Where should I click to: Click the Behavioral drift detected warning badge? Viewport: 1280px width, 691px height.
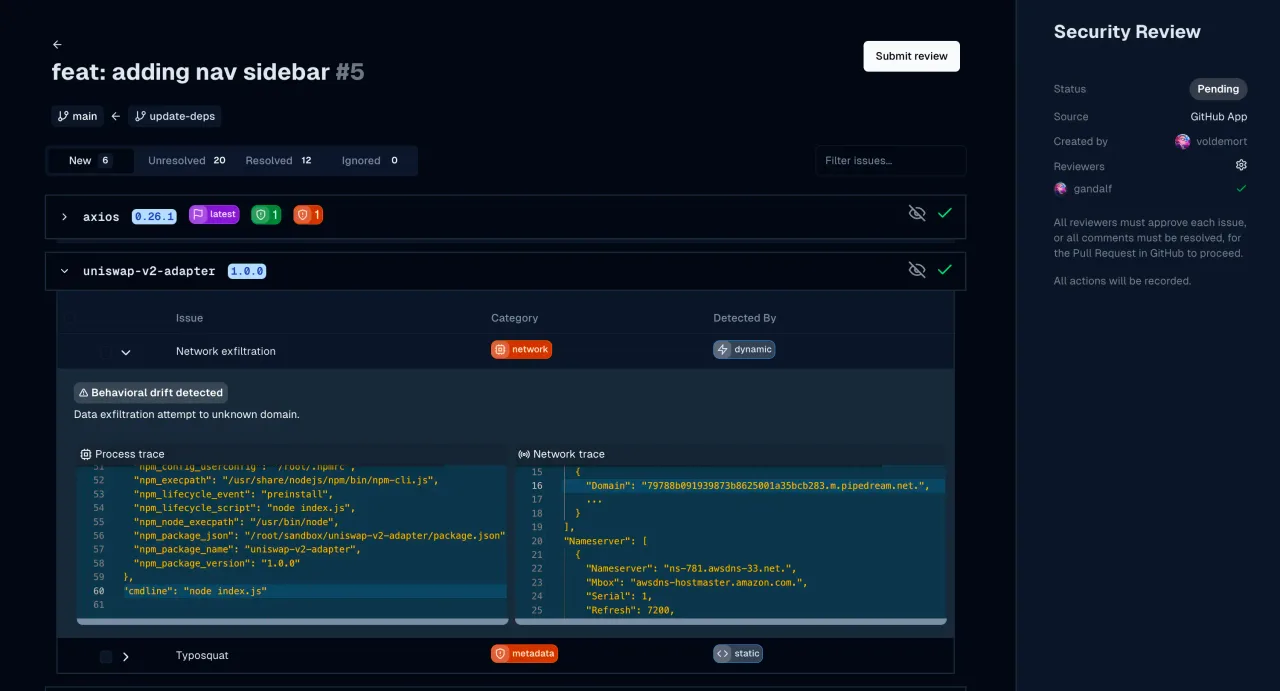[151, 393]
